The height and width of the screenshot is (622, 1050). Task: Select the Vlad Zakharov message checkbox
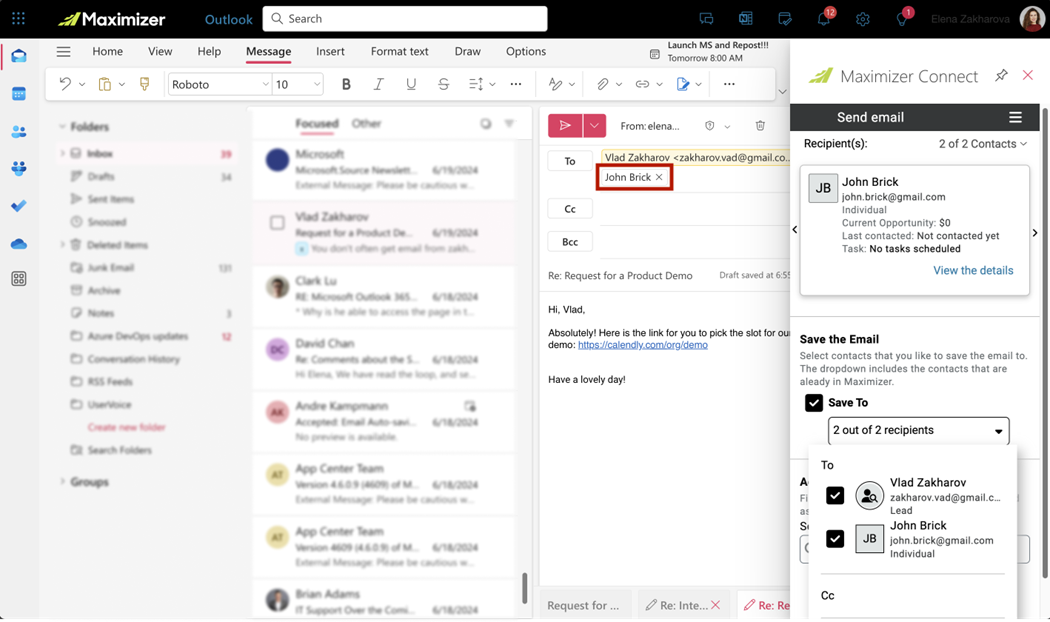[x=277, y=223]
